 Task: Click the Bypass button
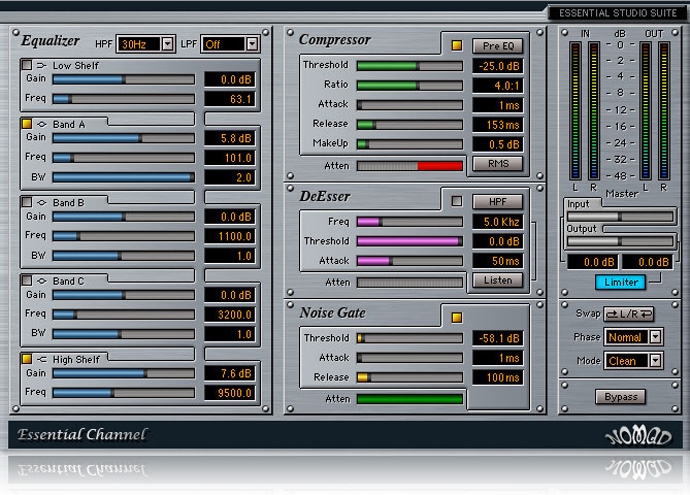click(621, 397)
